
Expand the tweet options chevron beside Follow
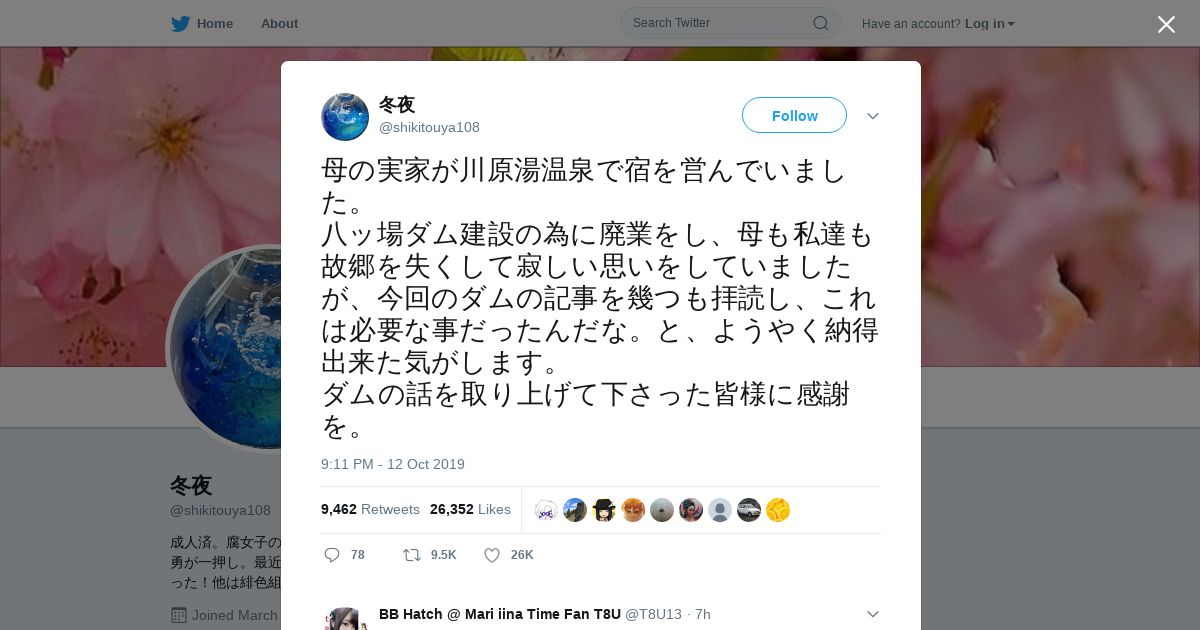873,116
